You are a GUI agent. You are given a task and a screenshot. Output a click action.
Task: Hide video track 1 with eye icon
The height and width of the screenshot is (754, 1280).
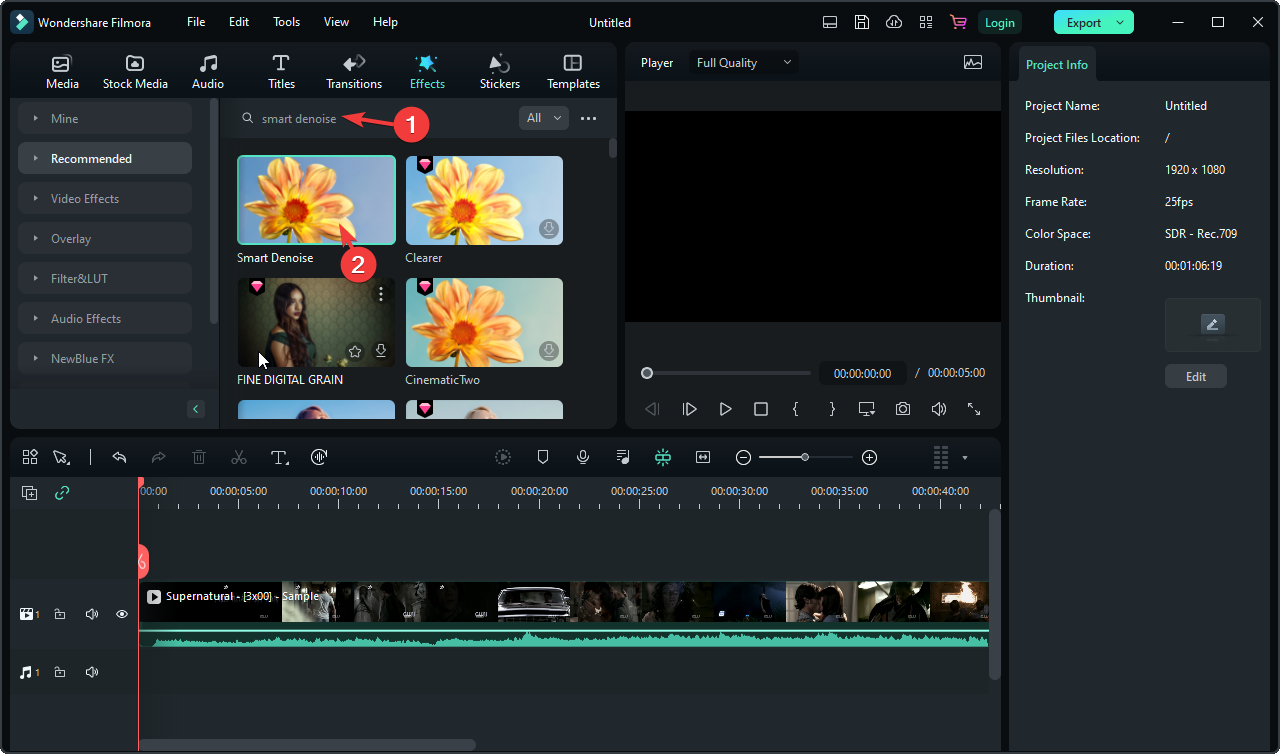[x=122, y=614]
